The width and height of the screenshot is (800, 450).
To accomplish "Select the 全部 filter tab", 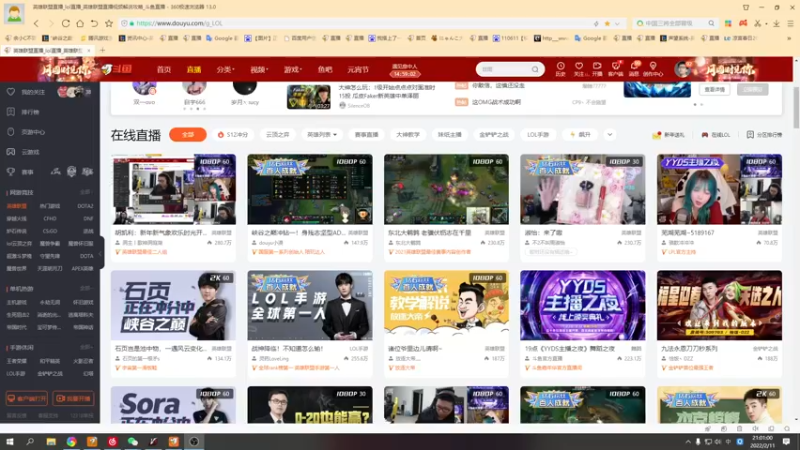I will coord(188,135).
